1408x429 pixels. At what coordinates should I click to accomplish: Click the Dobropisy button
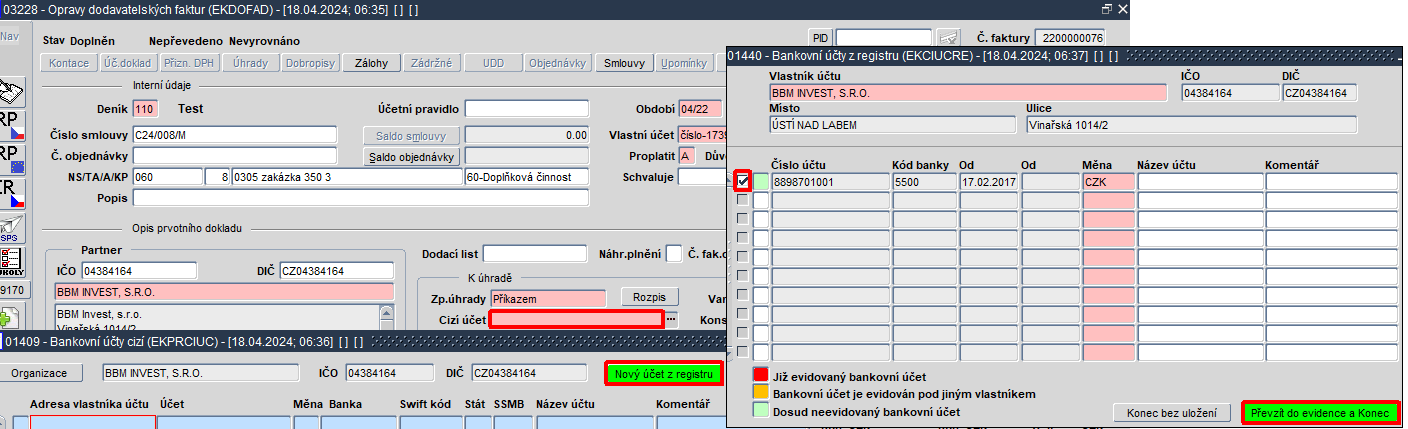310,63
